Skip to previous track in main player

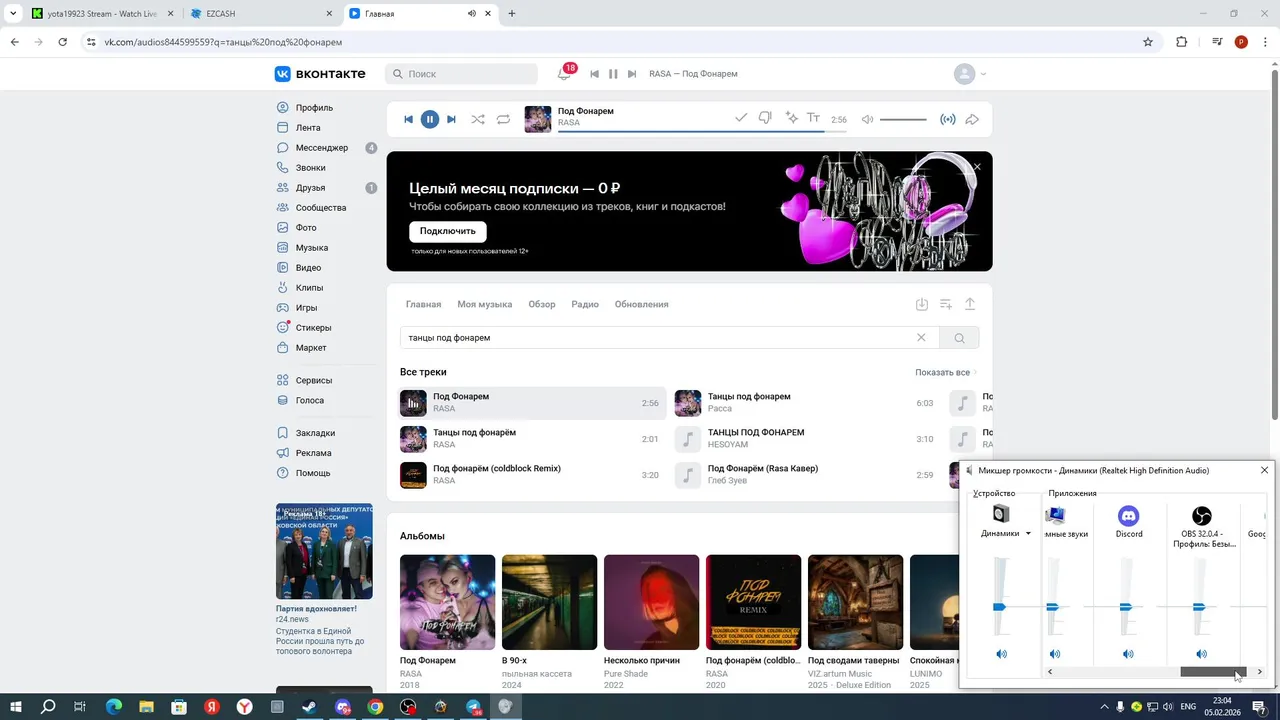click(408, 119)
